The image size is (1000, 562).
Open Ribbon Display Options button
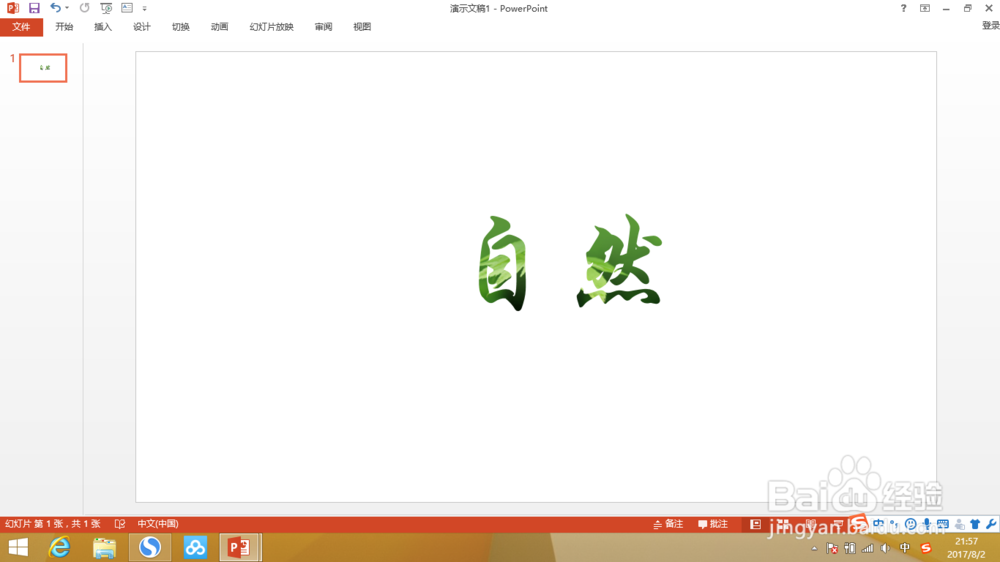coord(925,8)
